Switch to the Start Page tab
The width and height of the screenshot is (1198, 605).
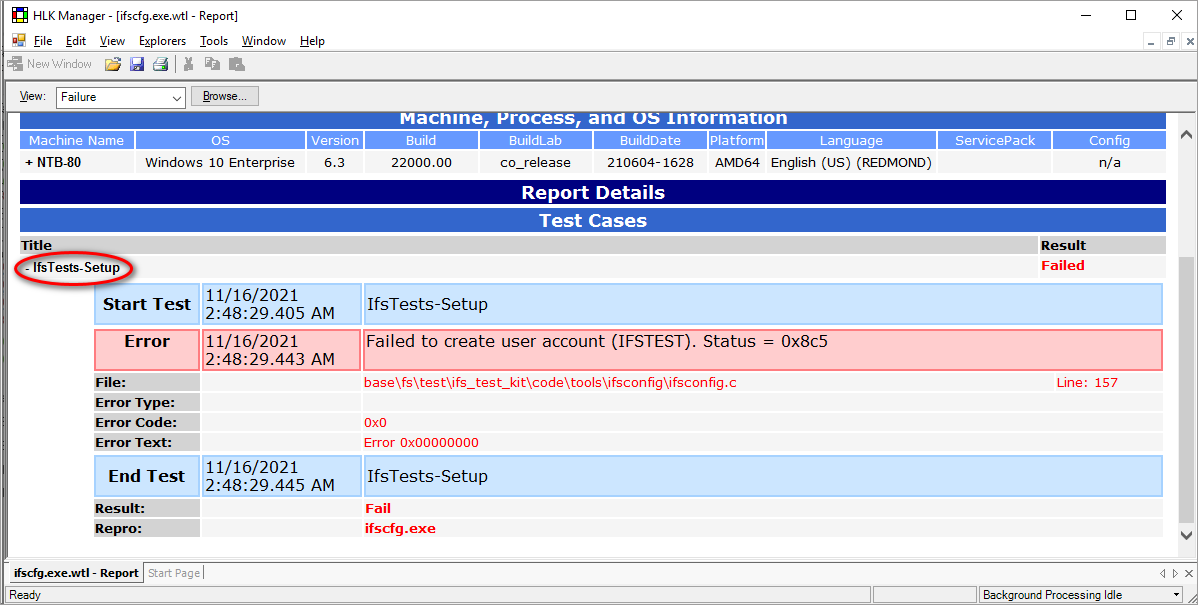click(x=174, y=573)
